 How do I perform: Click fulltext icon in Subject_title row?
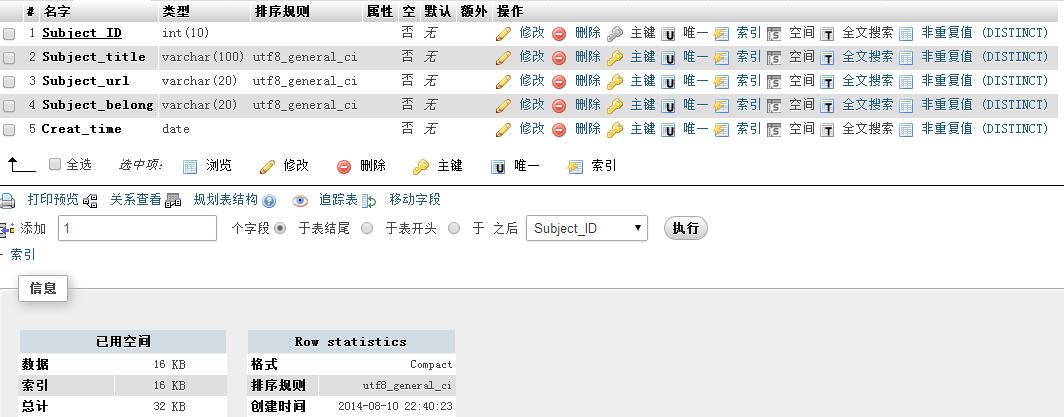pos(827,58)
